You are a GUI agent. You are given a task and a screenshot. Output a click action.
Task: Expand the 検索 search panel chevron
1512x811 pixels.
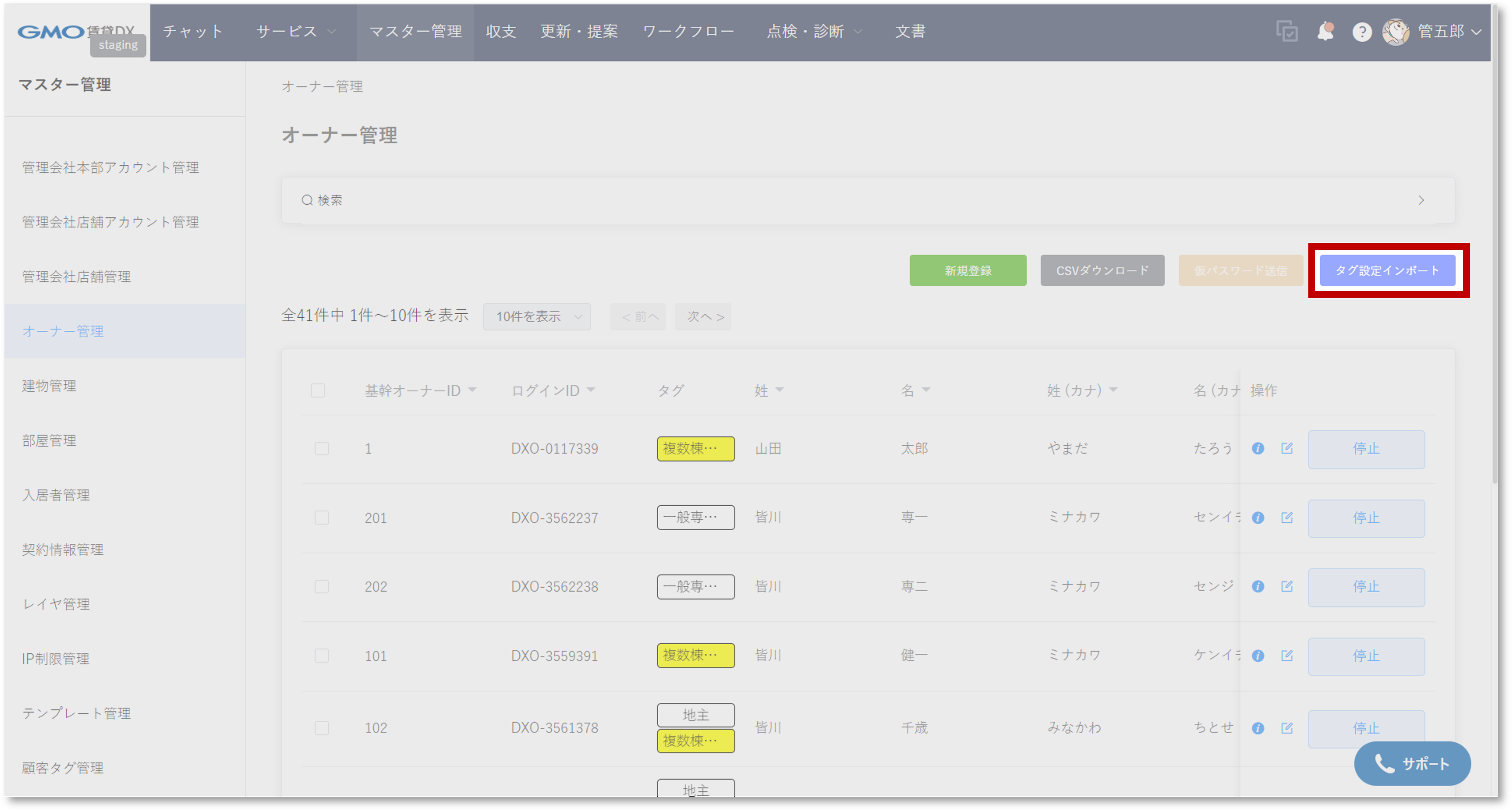coord(1421,200)
